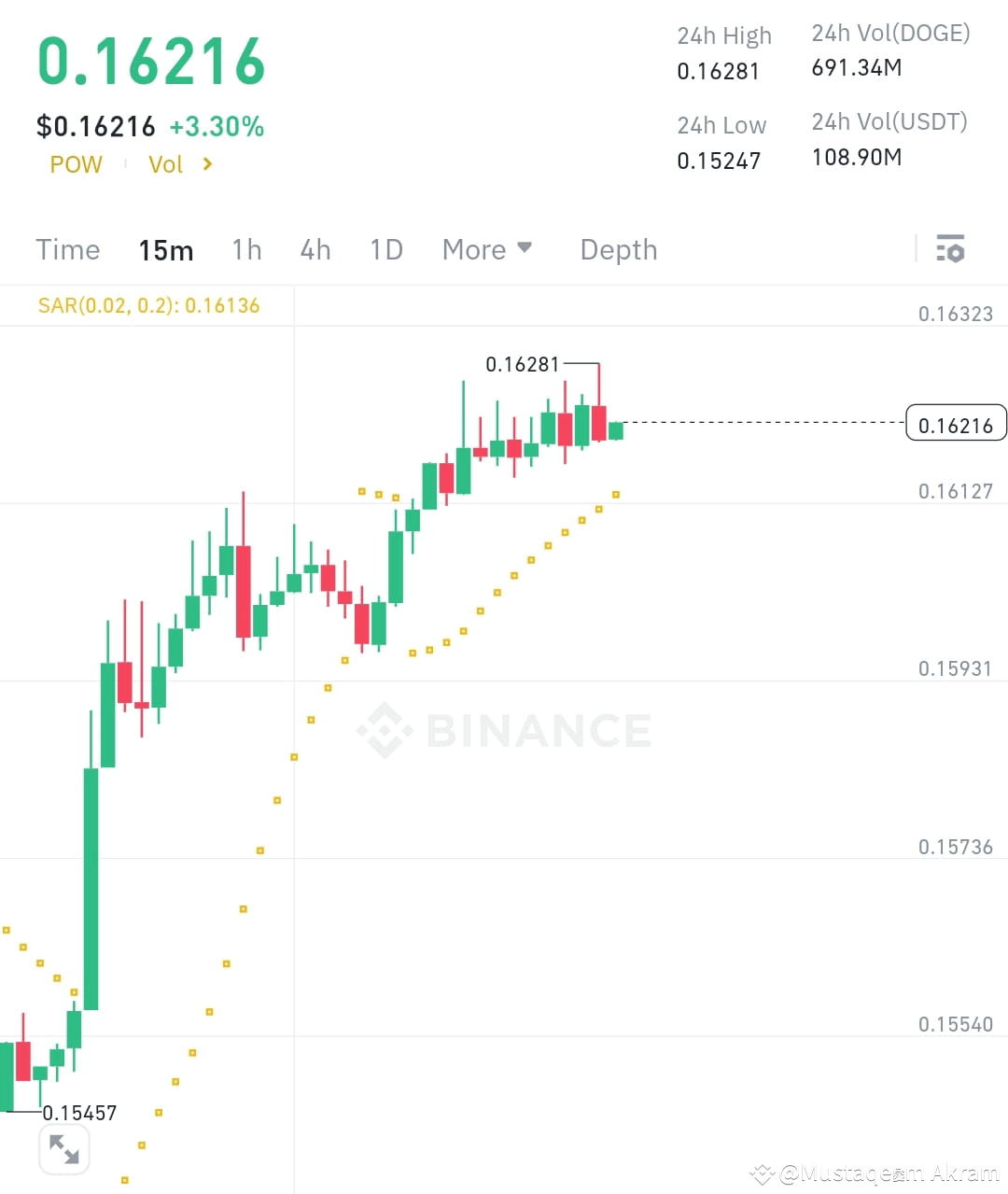Click the current price tag 0.16216 on axis
This screenshot has width=1008, height=1194.
(x=956, y=423)
